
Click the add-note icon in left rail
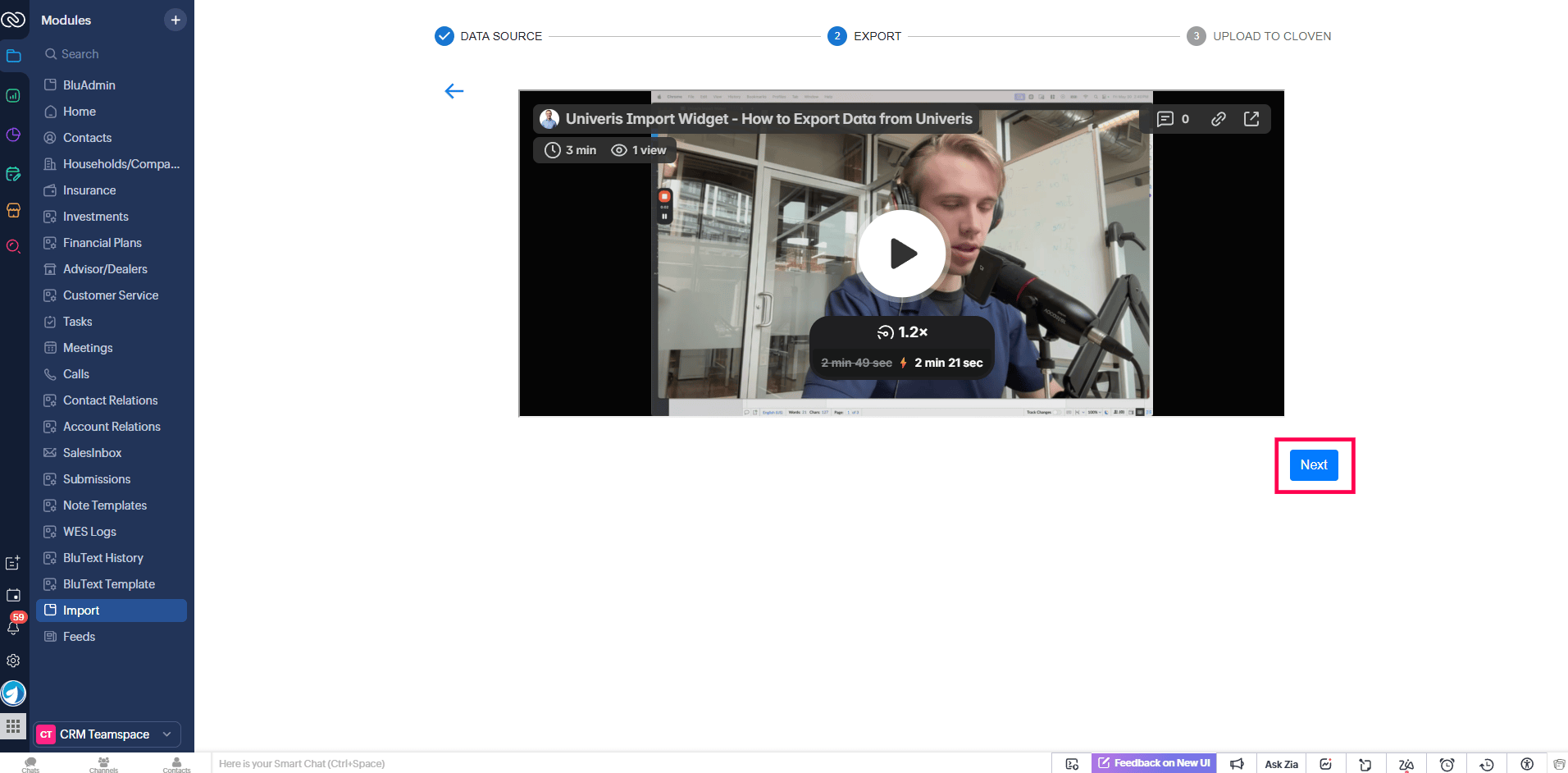13,563
